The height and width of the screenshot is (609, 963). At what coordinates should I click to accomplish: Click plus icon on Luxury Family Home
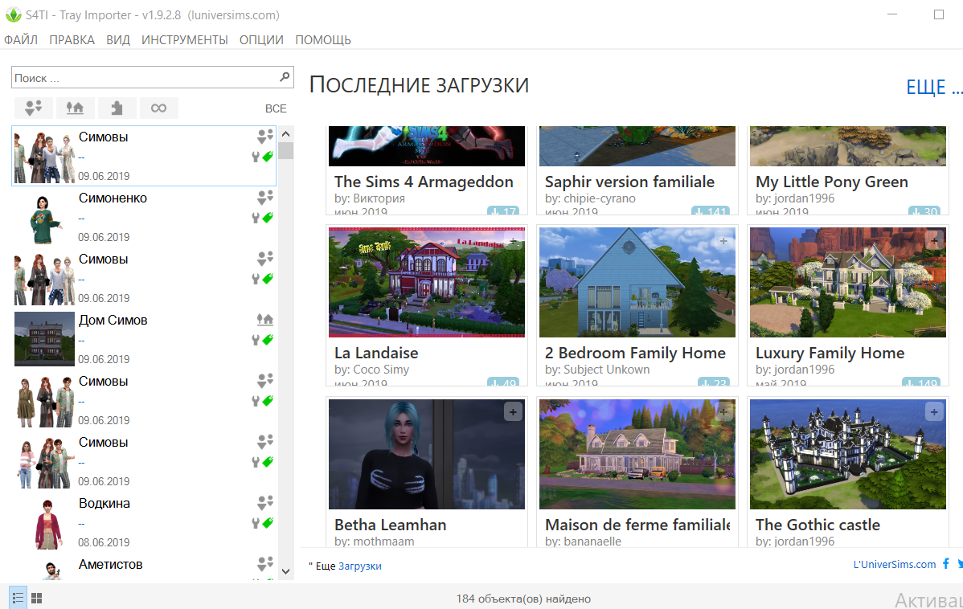coord(933,240)
